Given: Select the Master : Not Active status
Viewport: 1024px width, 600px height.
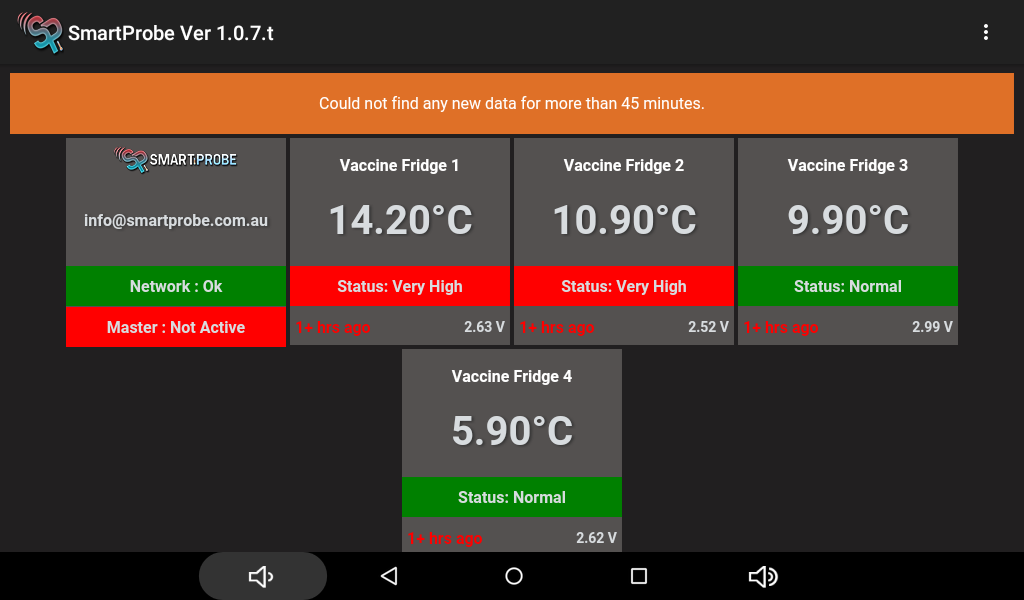Looking at the screenshot, I should 176,327.
